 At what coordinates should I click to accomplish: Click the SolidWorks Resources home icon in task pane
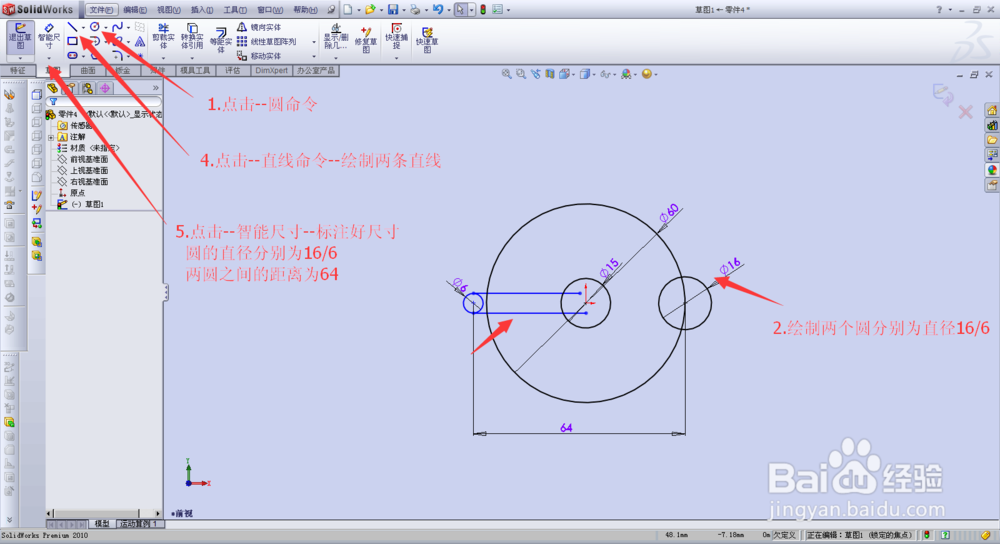click(x=992, y=111)
